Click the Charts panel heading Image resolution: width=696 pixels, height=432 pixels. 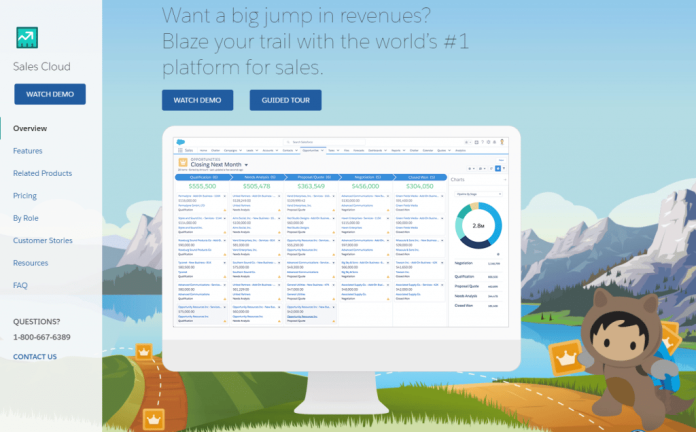click(458, 179)
